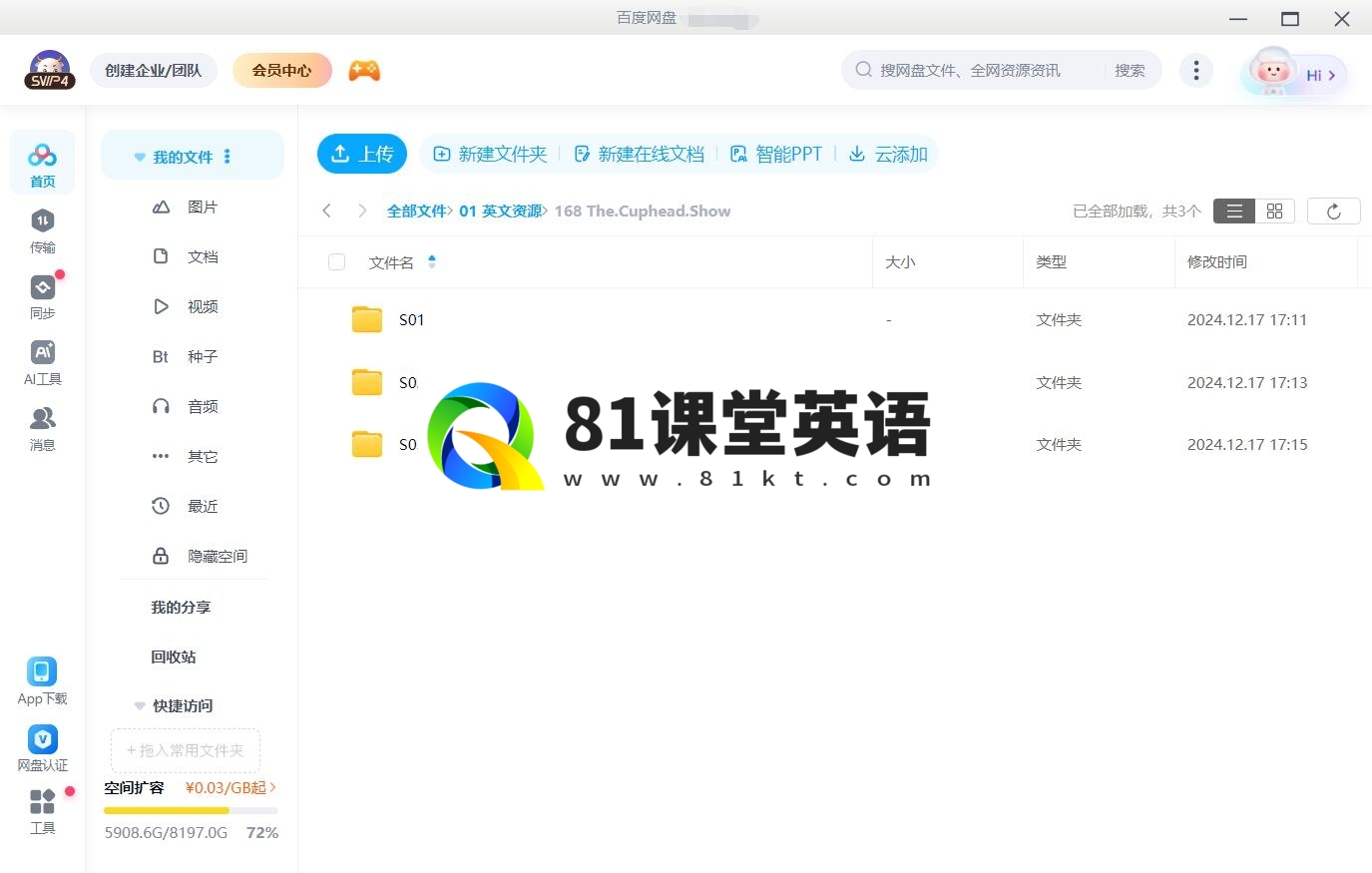Show 文档 documents category
The image size is (1372, 873).
[186, 256]
